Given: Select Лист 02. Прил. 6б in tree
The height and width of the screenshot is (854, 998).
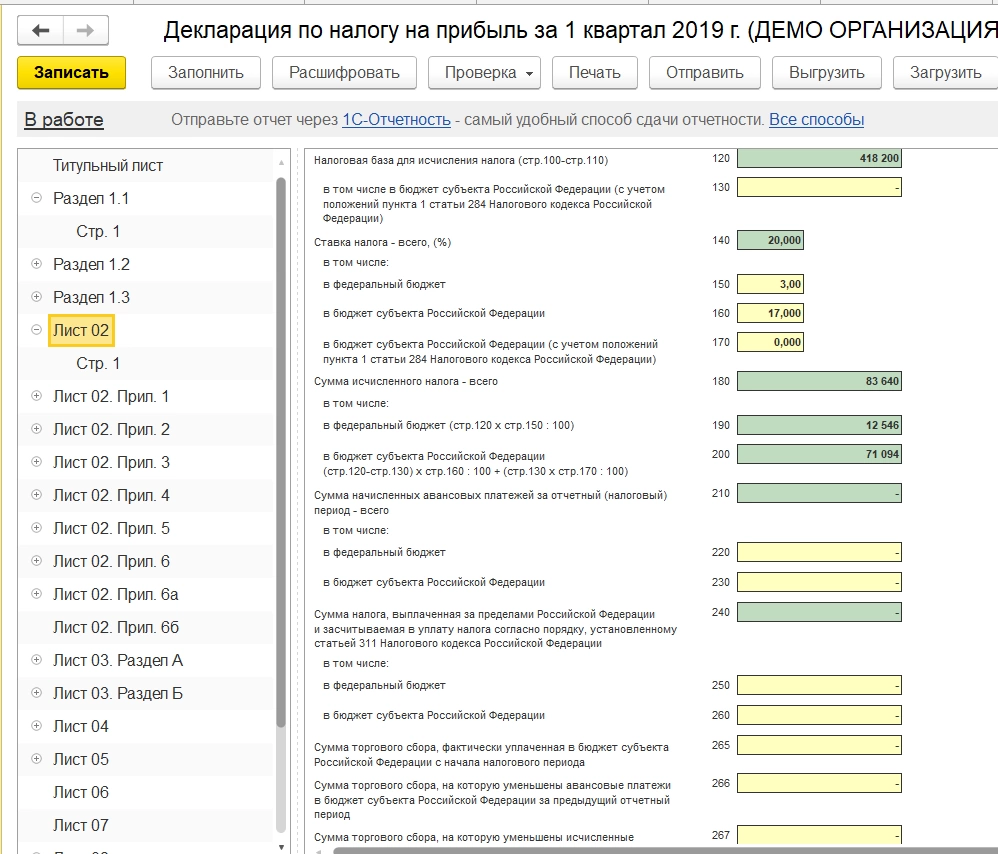Looking at the screenshot, I should 116,627.
